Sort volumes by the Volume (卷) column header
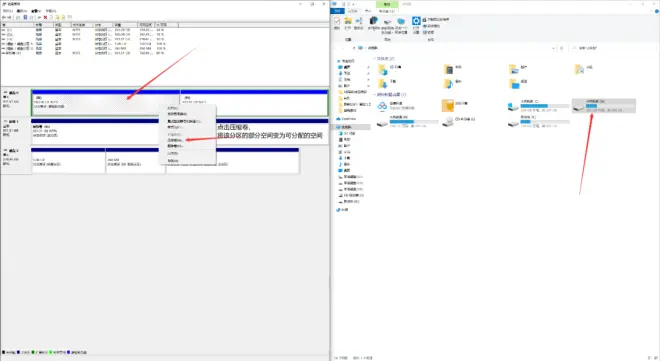Image resolution: width=660 pixels, height=361 pixels. click(17, 25)
